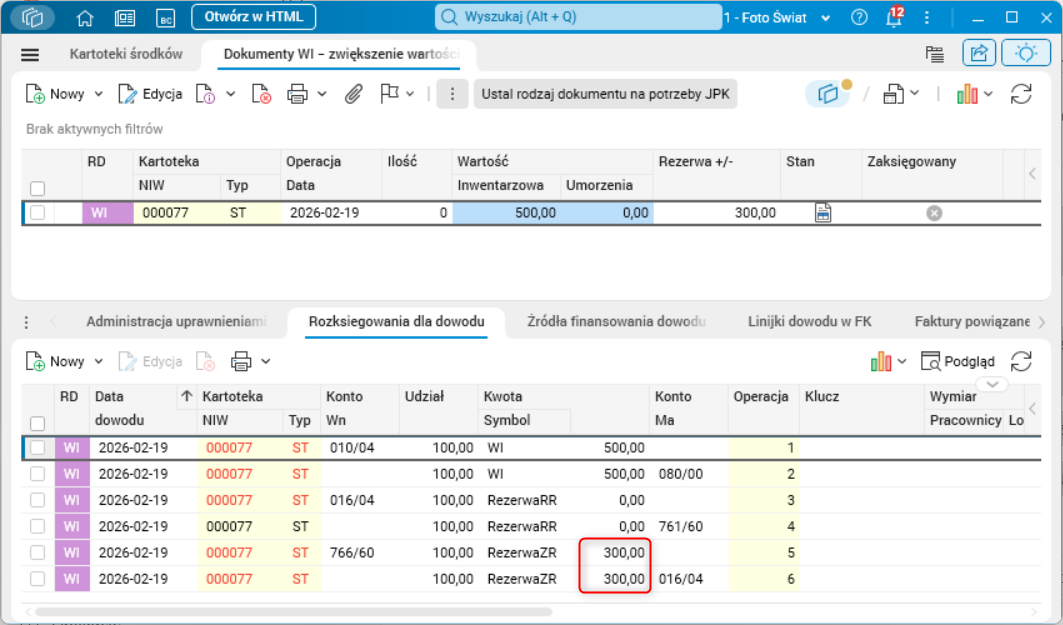Open the notifications bell icon

[x=892, y=18]
